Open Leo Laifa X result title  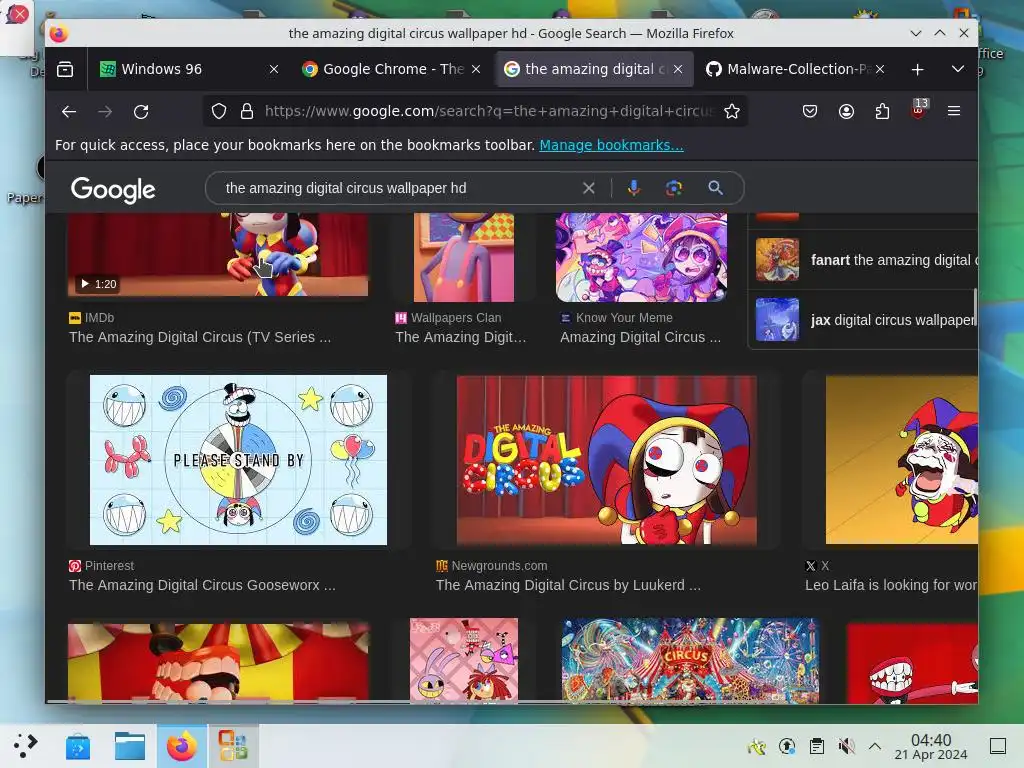click(x=891, y=585)
